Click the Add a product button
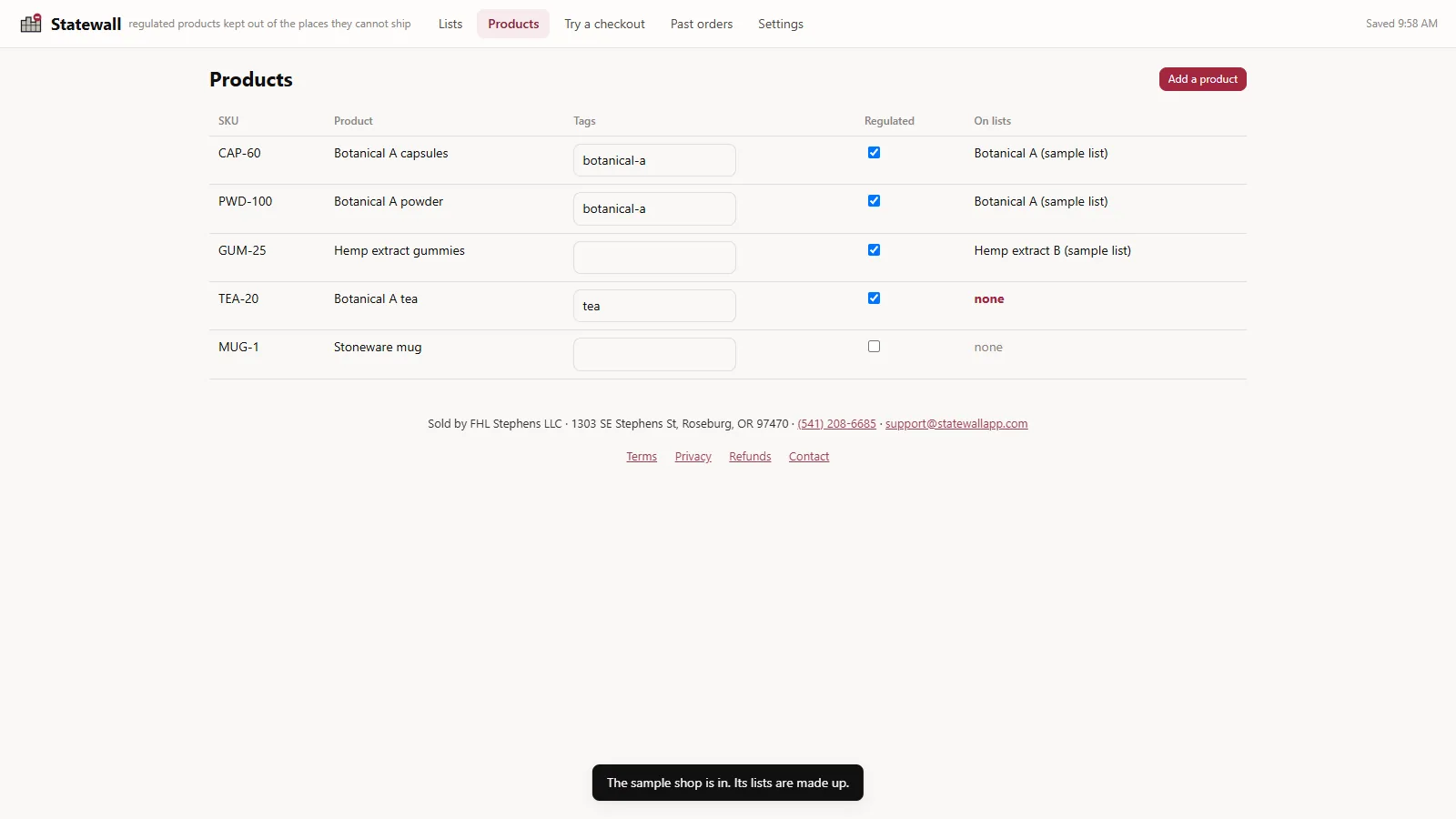This screenshot has width=1456, height=819. pos(1202,79)
